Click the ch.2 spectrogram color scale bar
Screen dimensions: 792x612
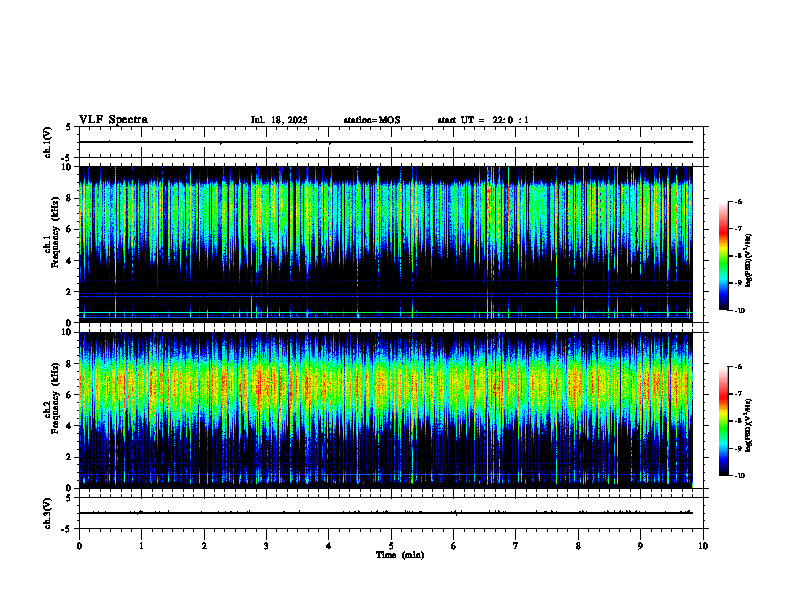[723, 421]
